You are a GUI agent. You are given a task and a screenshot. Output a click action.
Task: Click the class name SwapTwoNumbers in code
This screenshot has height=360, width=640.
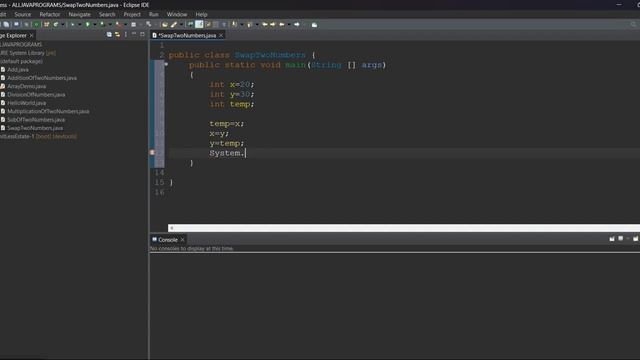(270, 55)
